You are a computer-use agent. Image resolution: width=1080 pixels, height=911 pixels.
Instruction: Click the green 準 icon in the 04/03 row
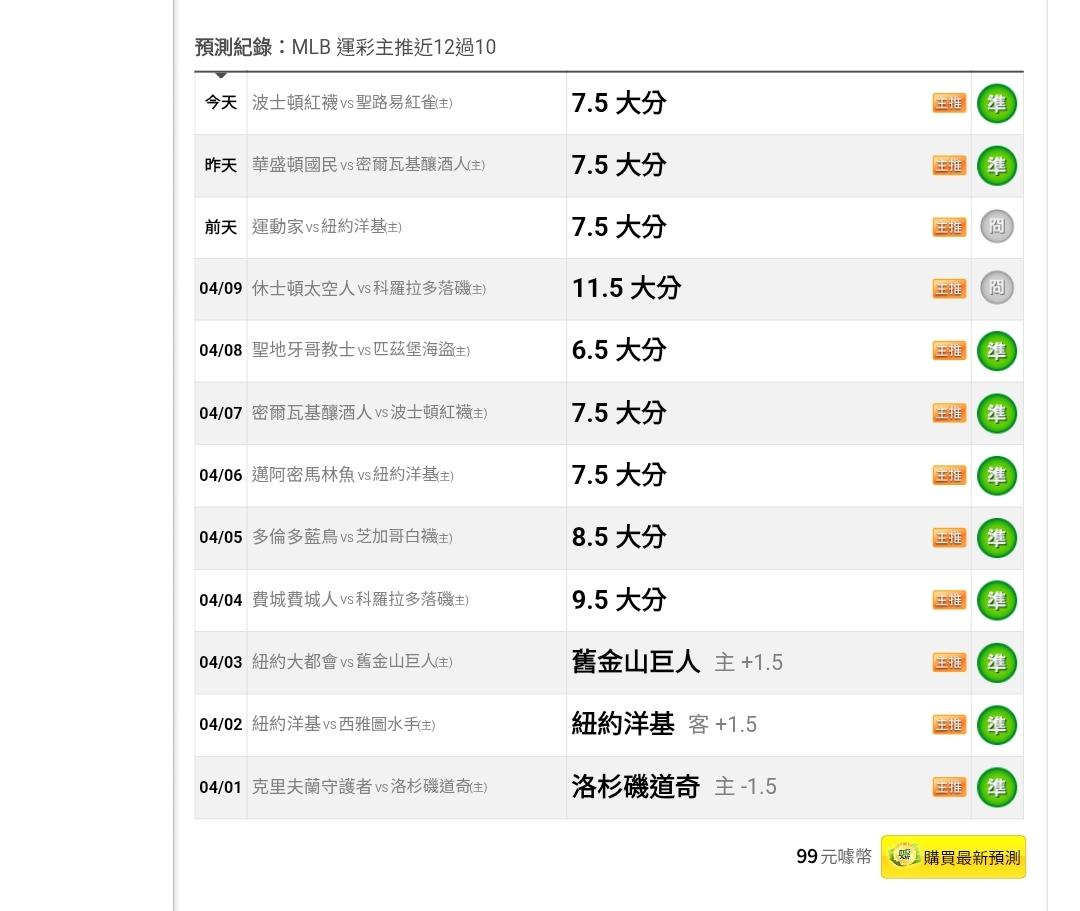(x=997, y=662)
